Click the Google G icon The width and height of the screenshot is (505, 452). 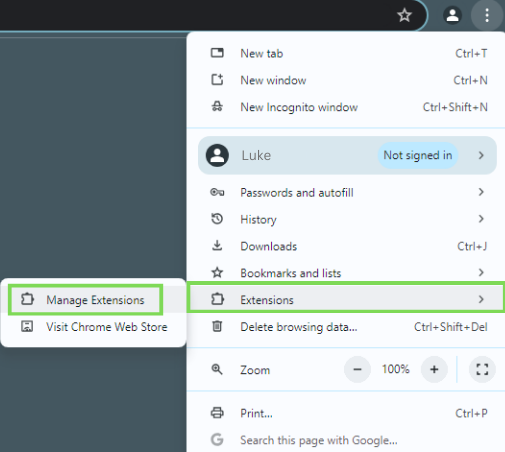coord(217,440)
